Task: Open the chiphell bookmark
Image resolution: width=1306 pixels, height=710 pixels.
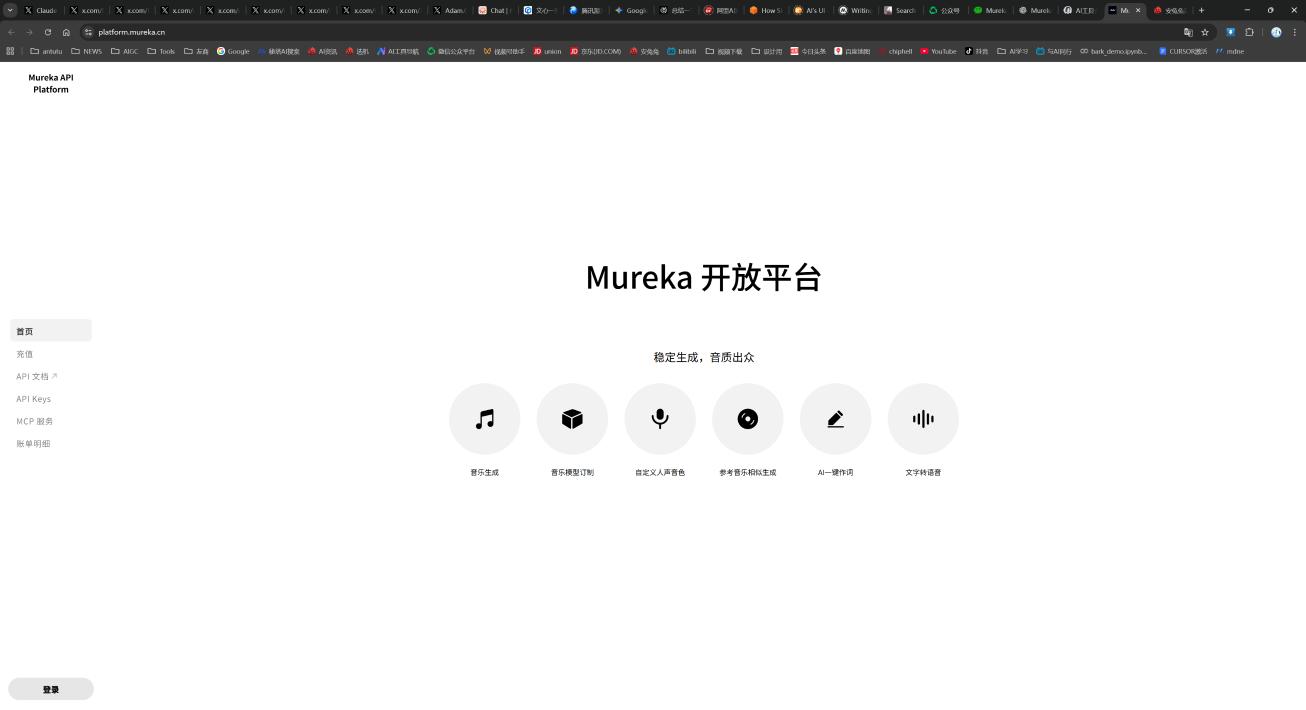Action: (x=895, y=51)
